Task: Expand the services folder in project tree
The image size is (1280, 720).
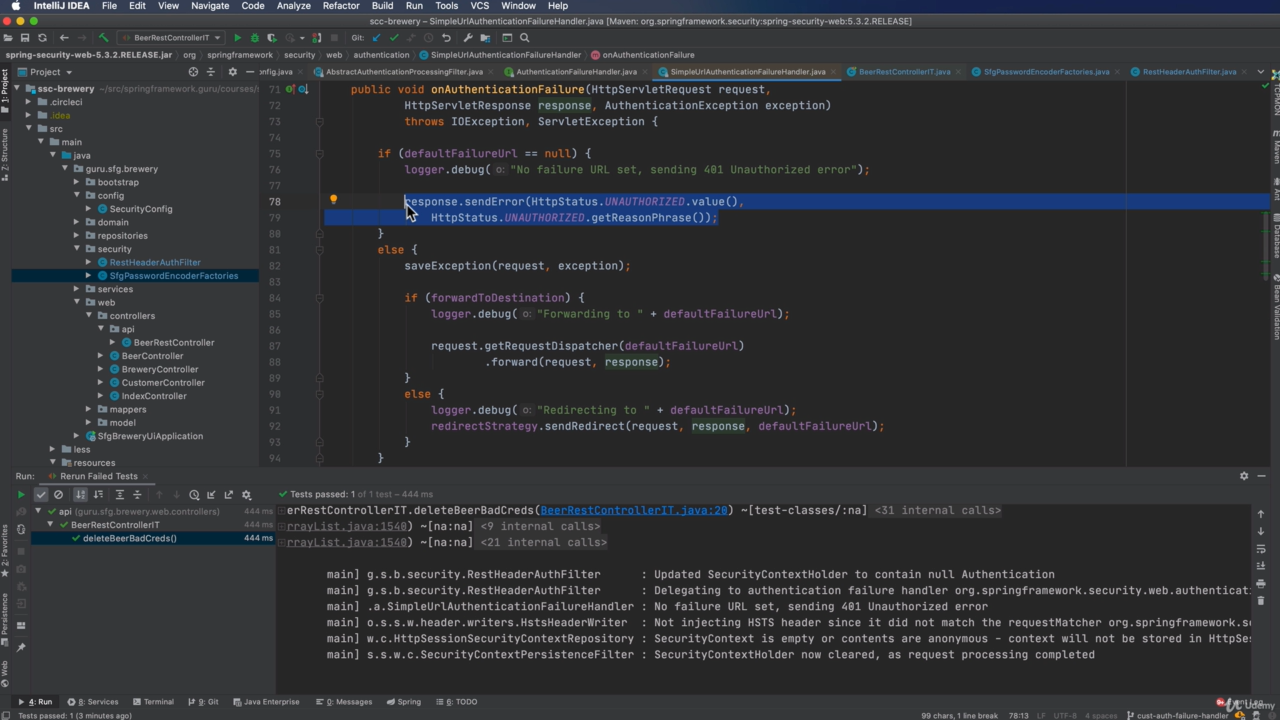Action: [x=77, y=289]
